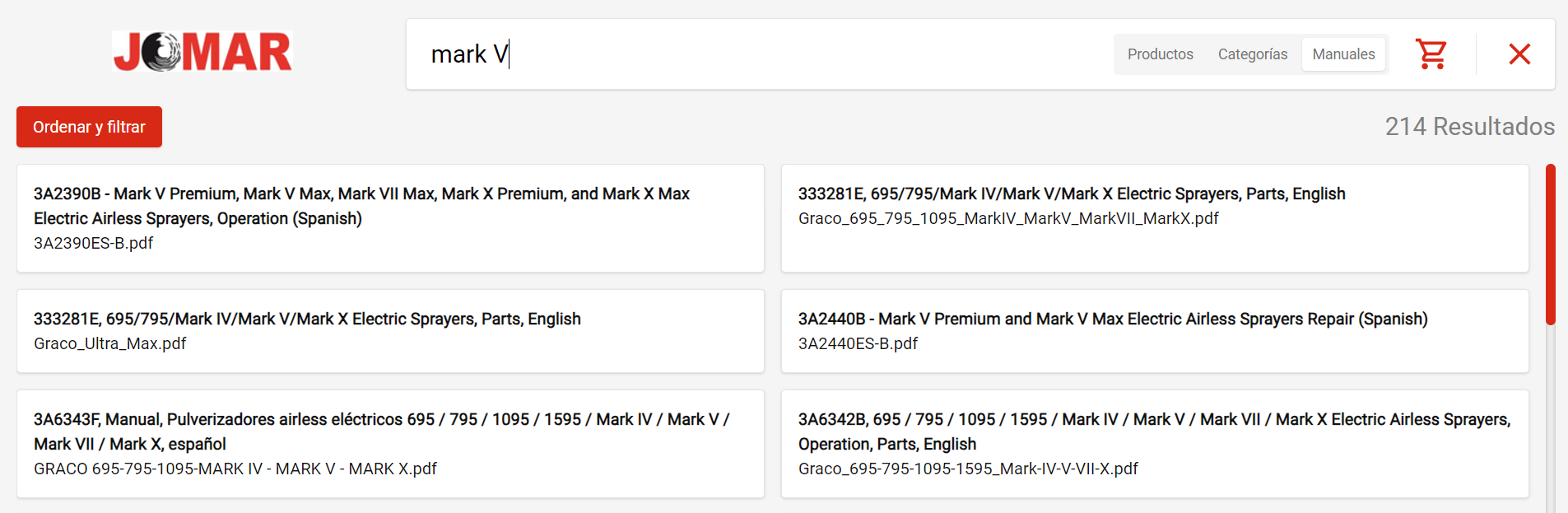Image resolution: width=1568 pixels, height=513 pixels.
Task: Open Ordenar y filtrar options
Action: click(89, 127)
